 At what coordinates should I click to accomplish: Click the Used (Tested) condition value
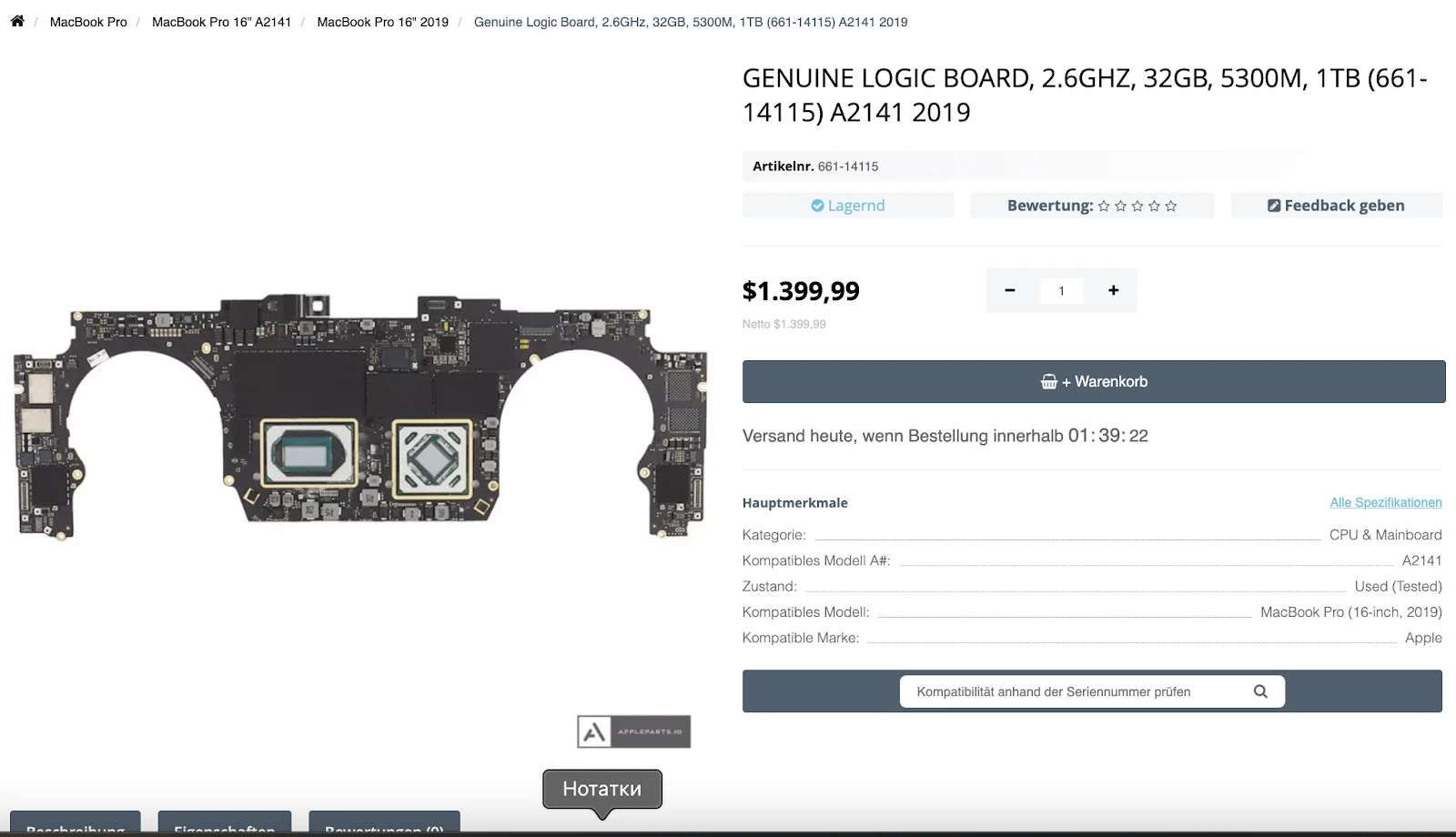1398,587
